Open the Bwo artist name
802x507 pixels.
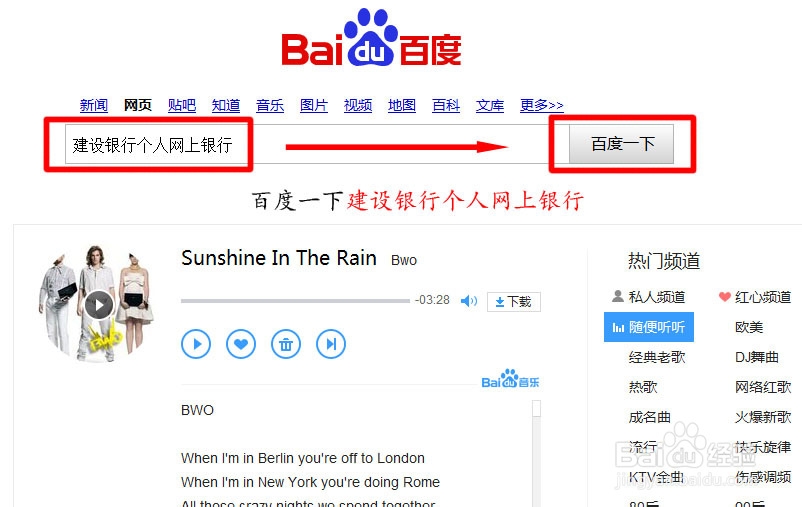404,260
